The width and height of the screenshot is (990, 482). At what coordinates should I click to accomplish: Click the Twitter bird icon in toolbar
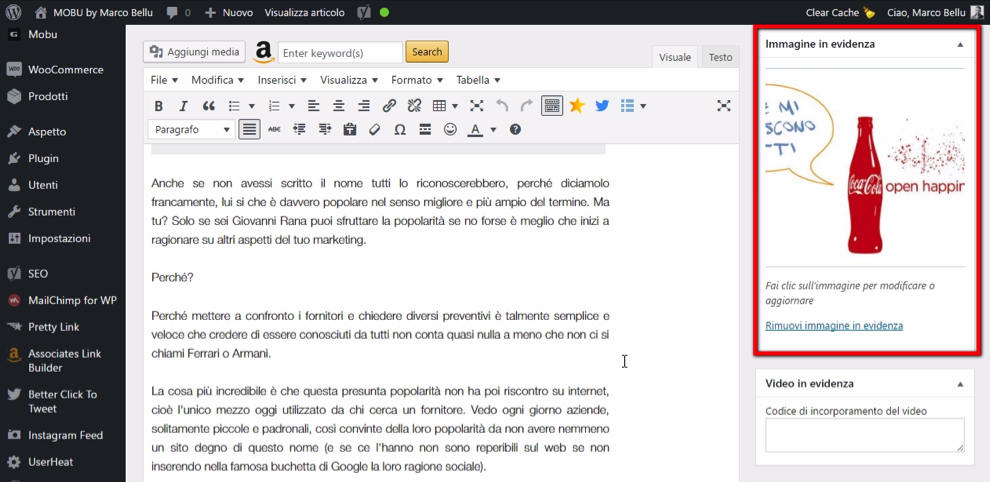point(602,105)
